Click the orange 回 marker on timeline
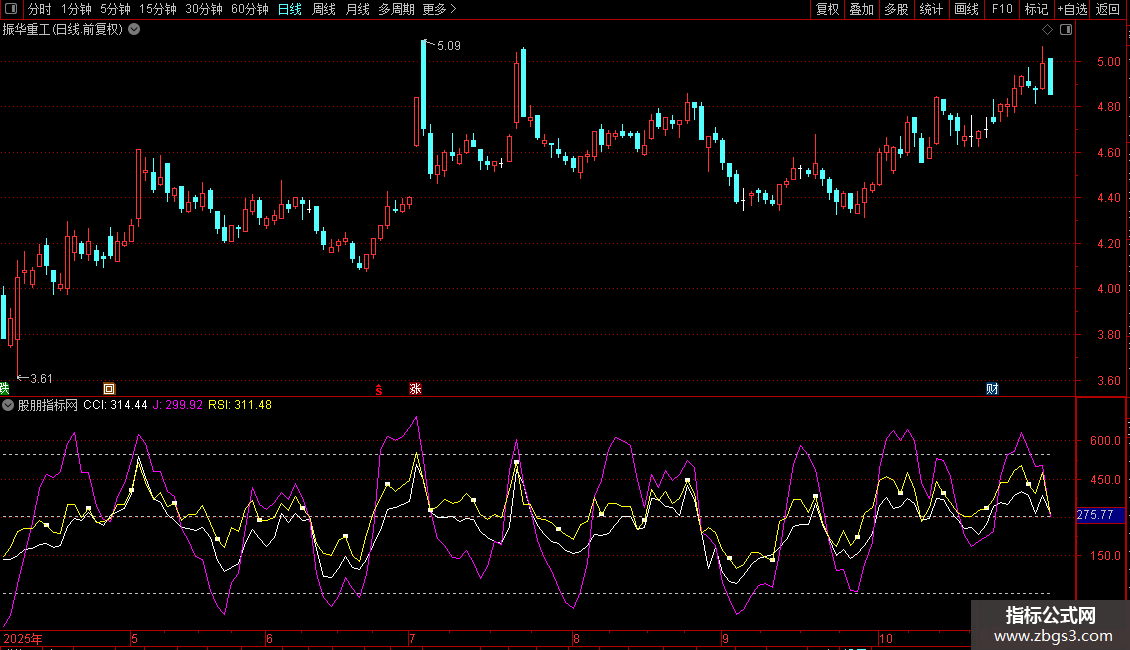Image resolution: width=1130 pixels, height=650 pixels. [109, 389]
